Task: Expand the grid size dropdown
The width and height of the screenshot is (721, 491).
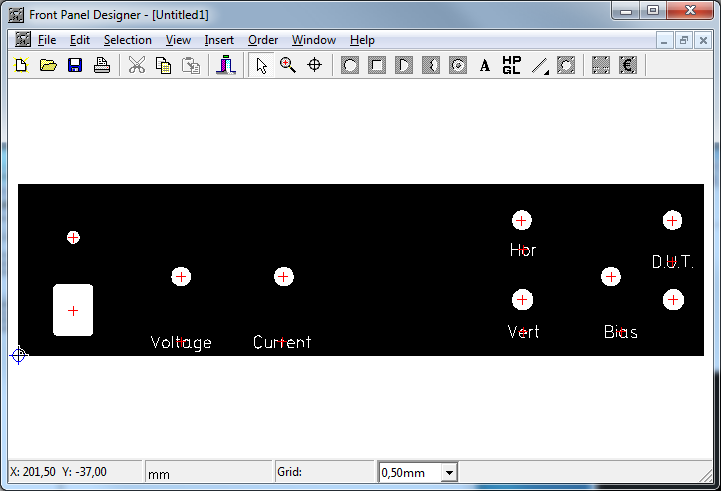Action: [449, 473]
